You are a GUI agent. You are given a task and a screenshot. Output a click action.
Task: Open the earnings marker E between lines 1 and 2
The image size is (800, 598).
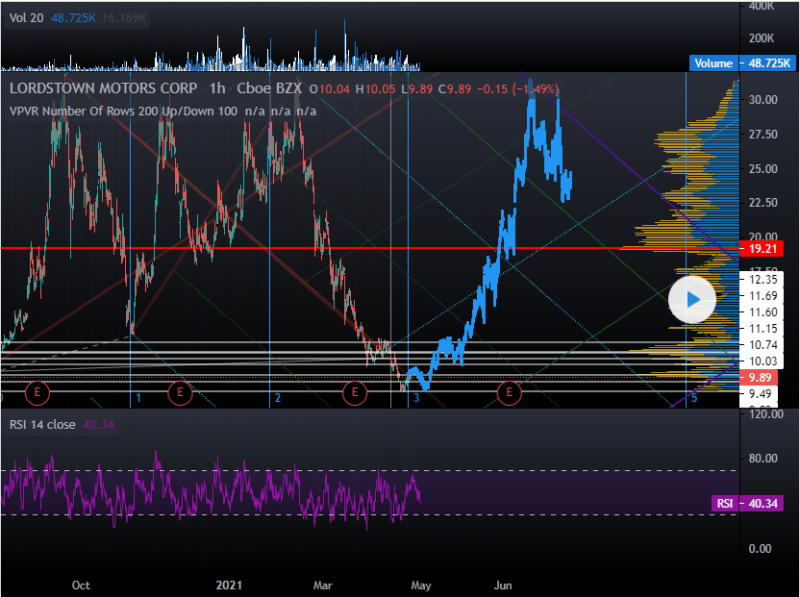180,393
